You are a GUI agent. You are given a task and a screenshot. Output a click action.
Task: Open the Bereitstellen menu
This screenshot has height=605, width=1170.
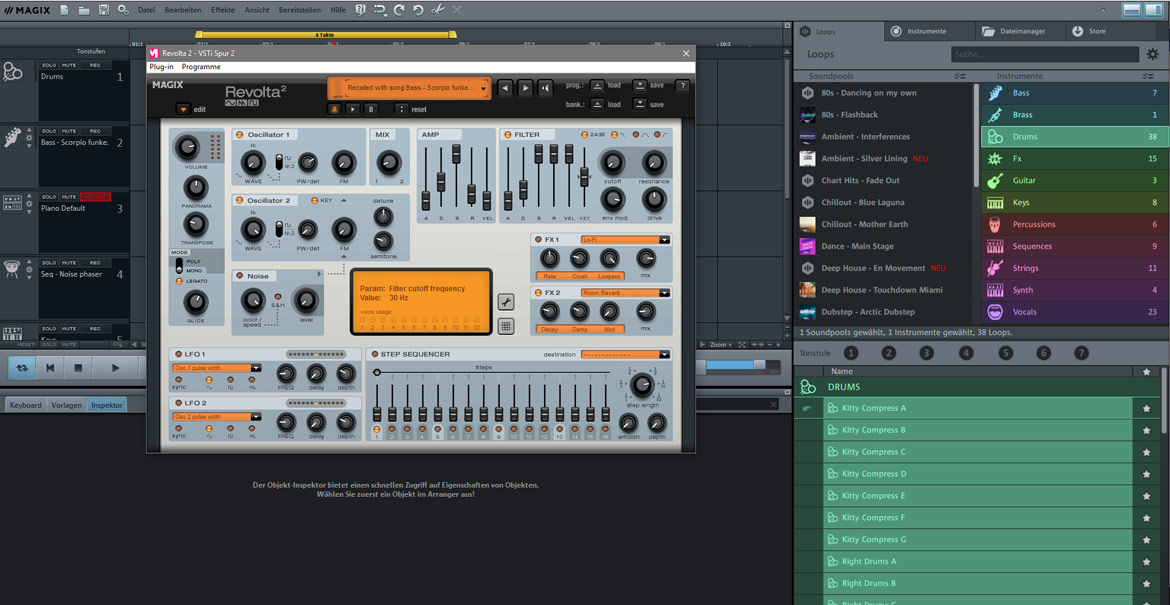(x=301, y=10)
